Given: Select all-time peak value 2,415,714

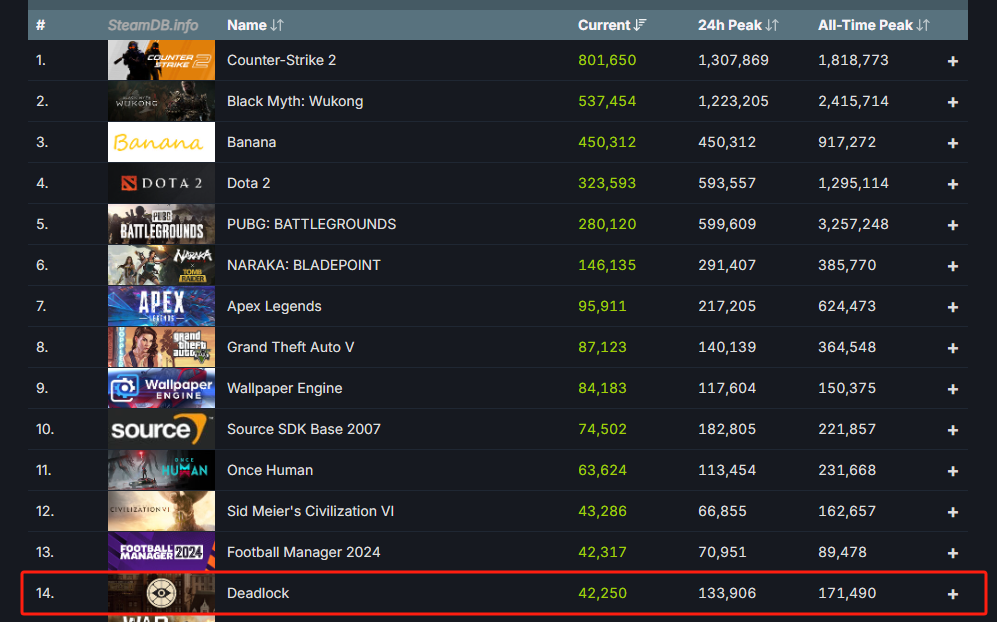Looking at the screenshot, I should coord(853,101).
